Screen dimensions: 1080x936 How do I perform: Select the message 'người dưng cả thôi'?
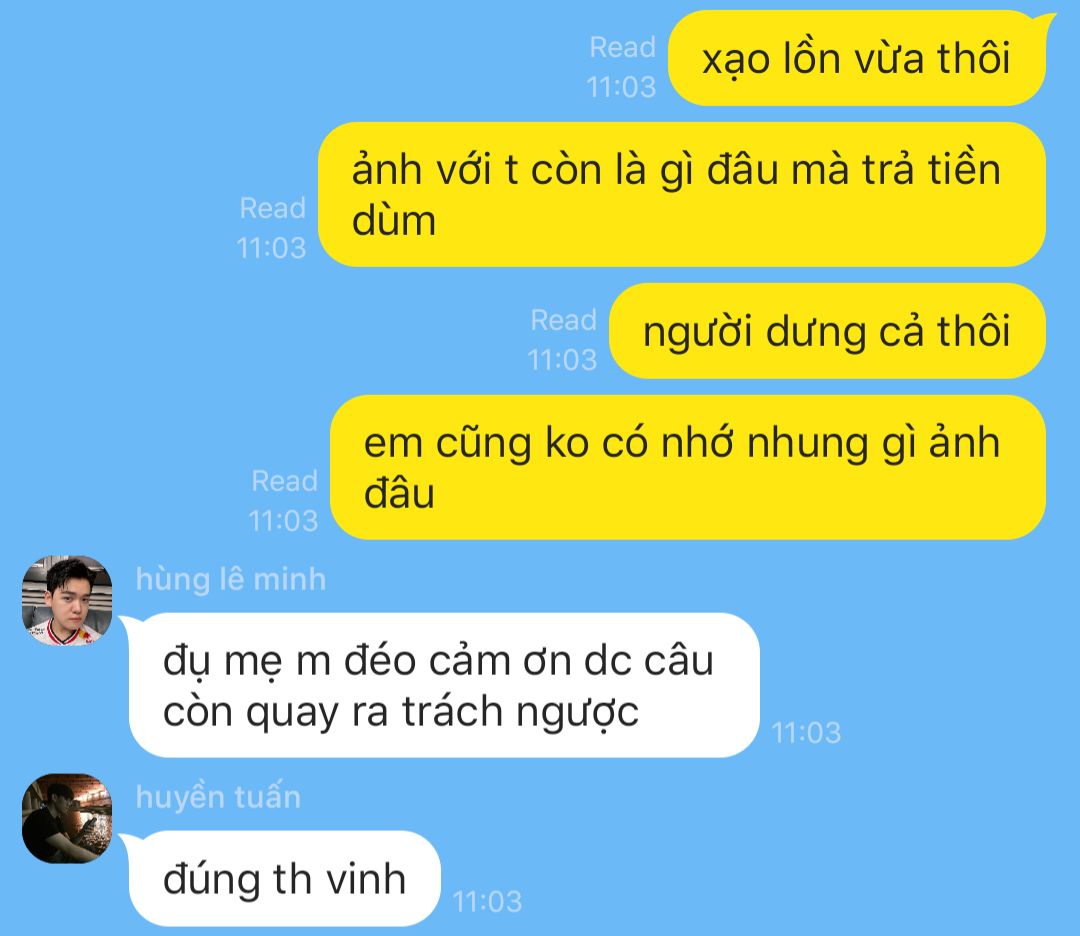click(827, 331)
